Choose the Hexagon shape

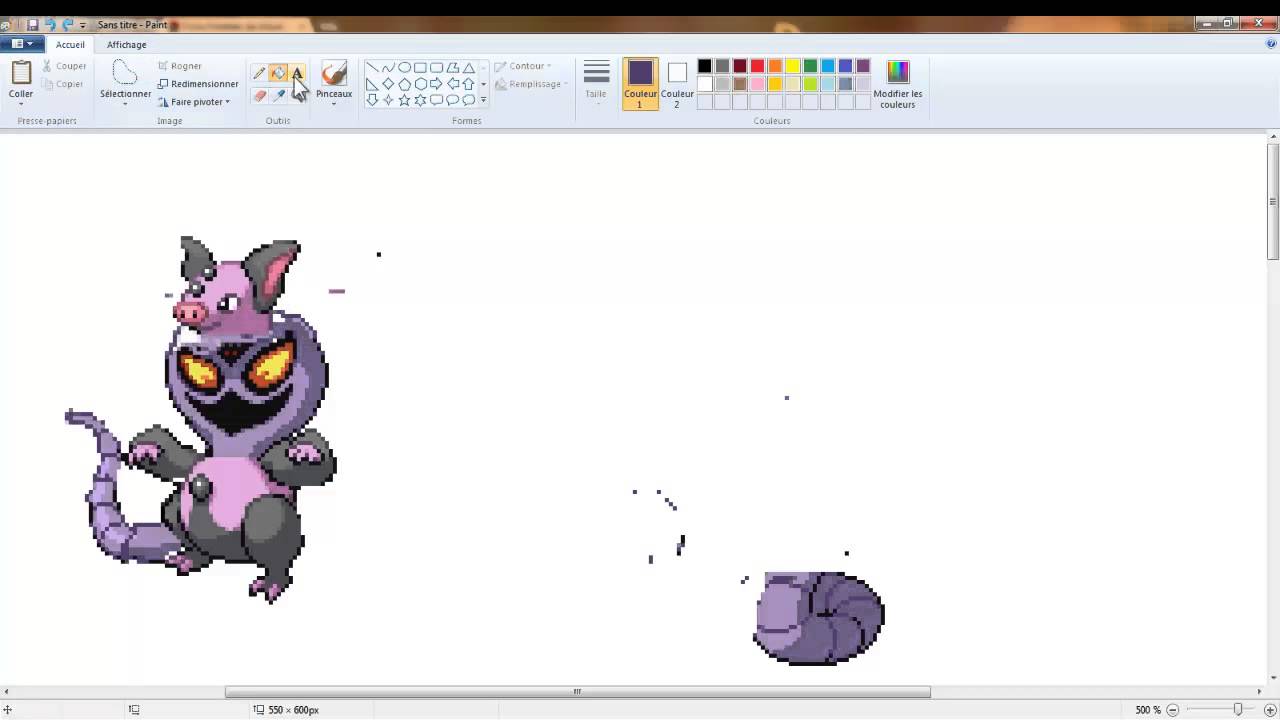pos(420,84)
